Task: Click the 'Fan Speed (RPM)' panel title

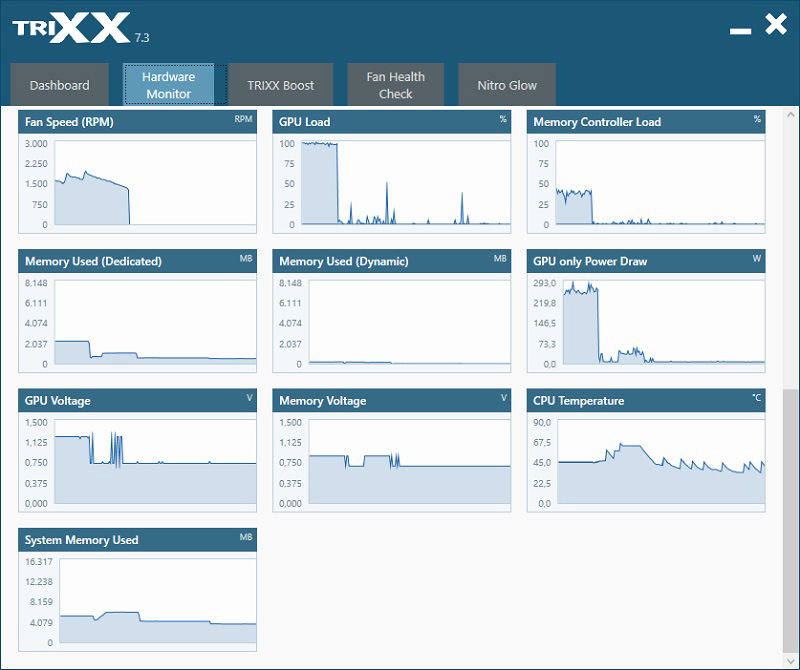Action: [x=69, y=122]
